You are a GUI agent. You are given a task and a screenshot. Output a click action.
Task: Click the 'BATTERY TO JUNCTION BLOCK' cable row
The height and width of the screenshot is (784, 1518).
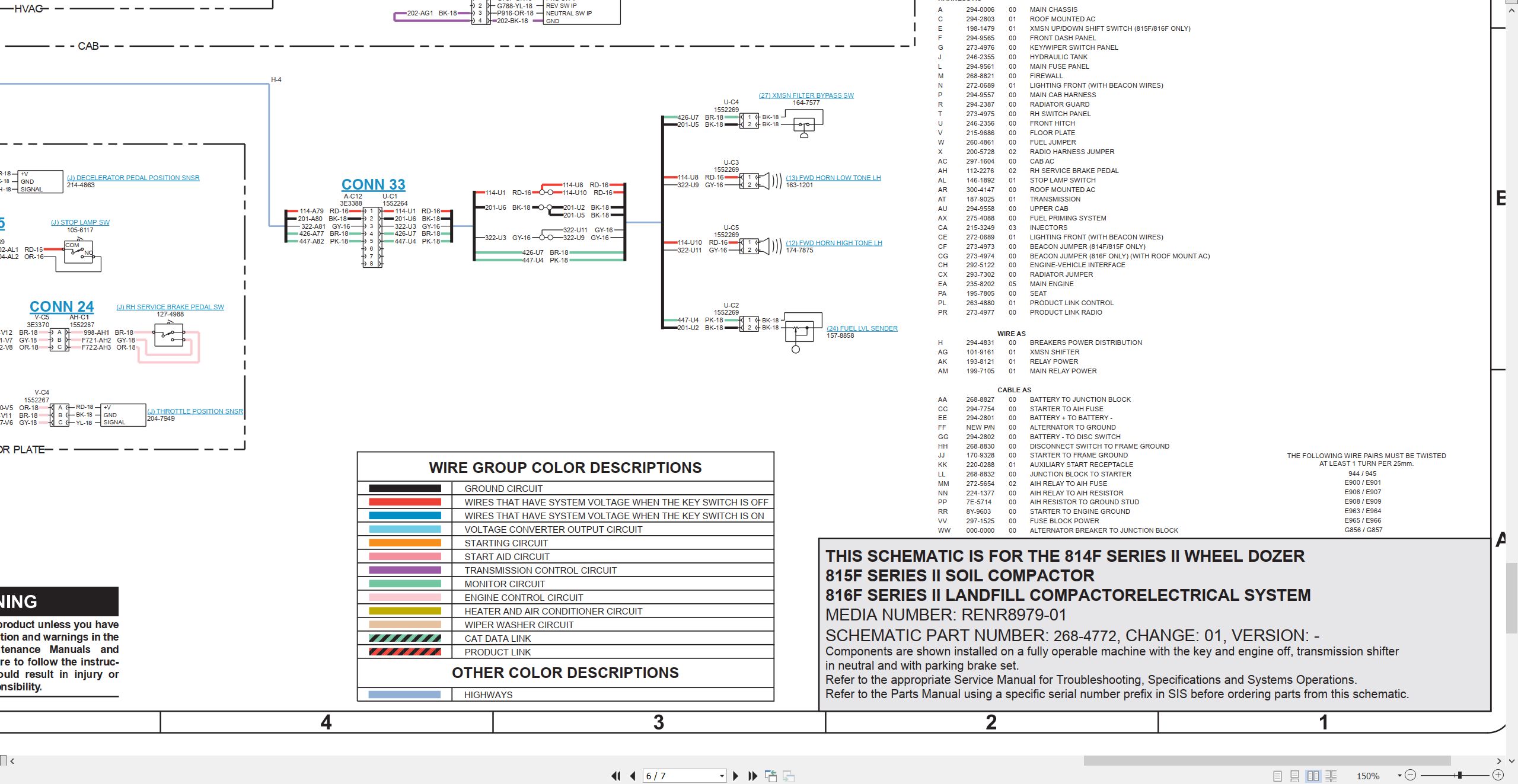1034,399
